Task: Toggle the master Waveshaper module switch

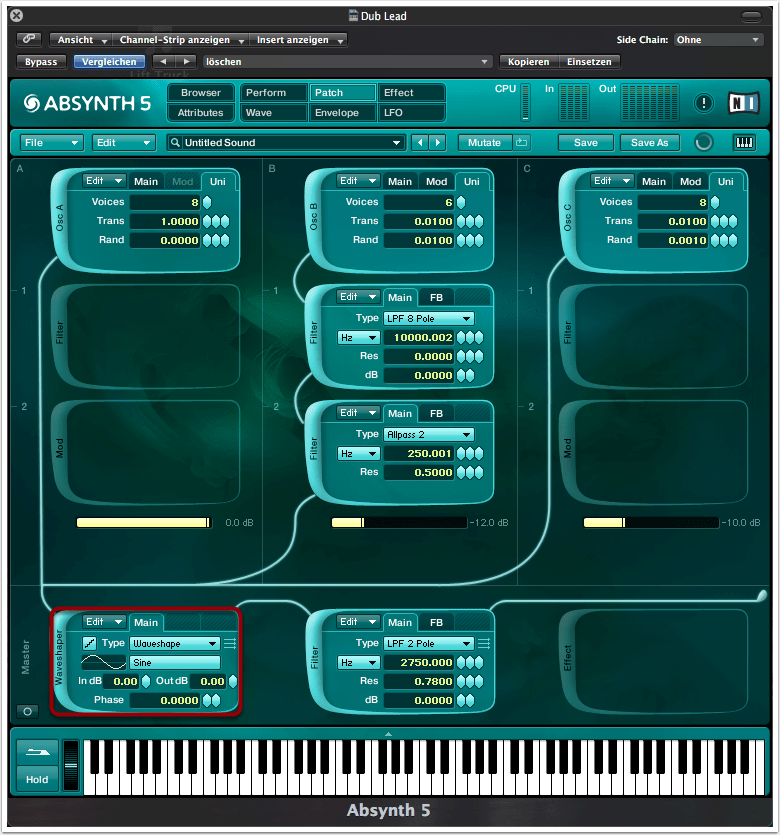Action: (x=59, y=658)
